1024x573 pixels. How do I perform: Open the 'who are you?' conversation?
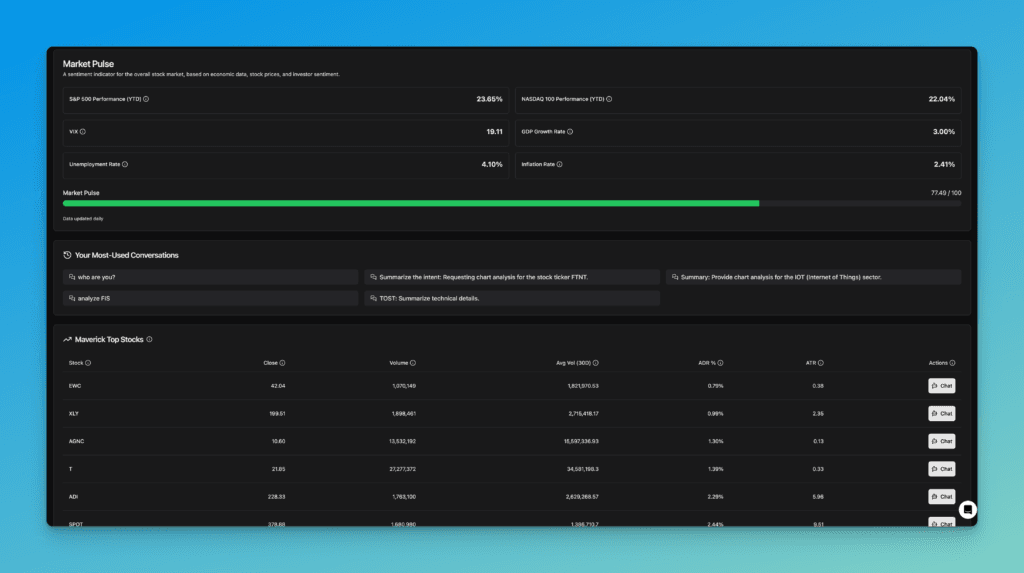210,277
